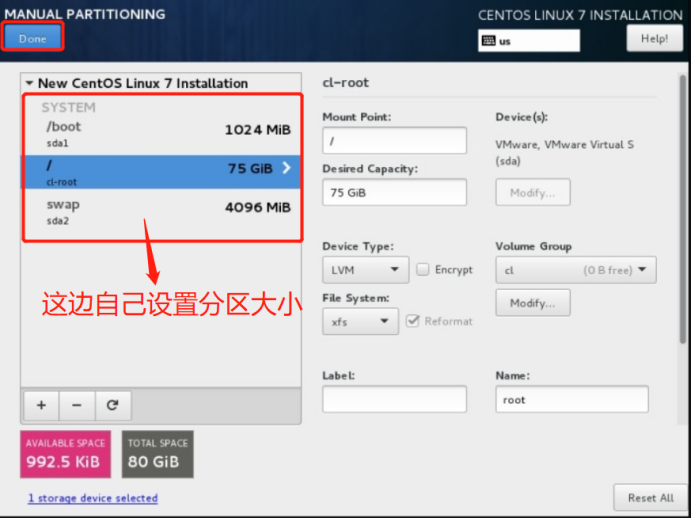Click the 4096 MiB size value

pos(258,207)
